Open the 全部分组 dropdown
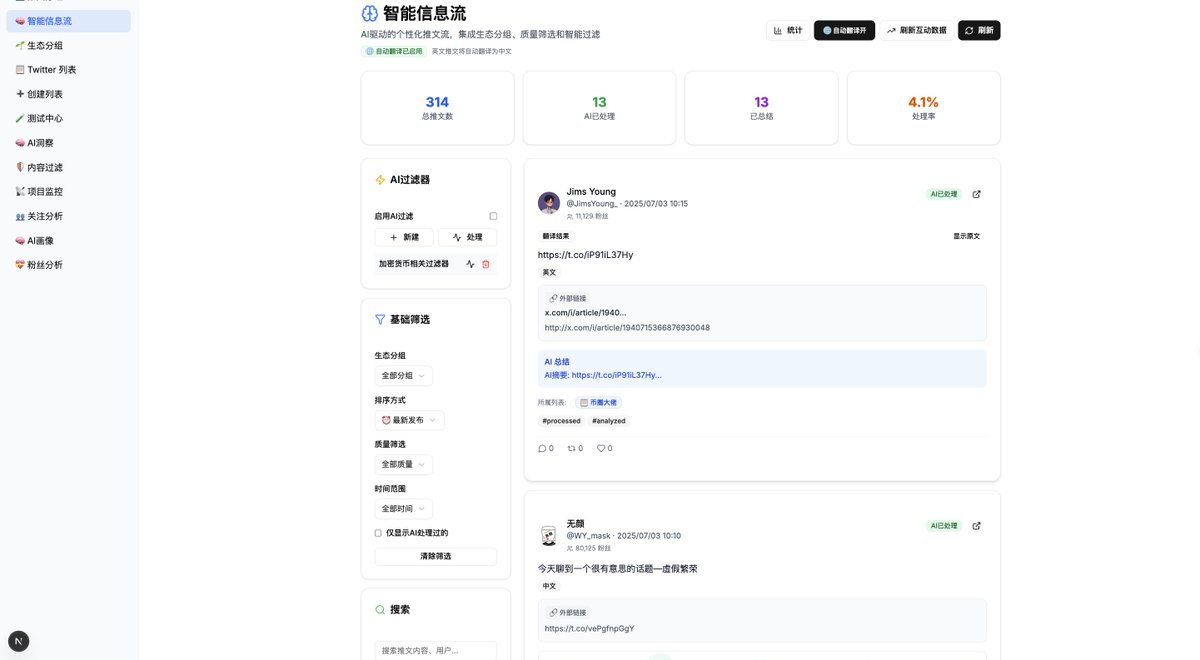The image size is (1200, 660). click(403, 375)
